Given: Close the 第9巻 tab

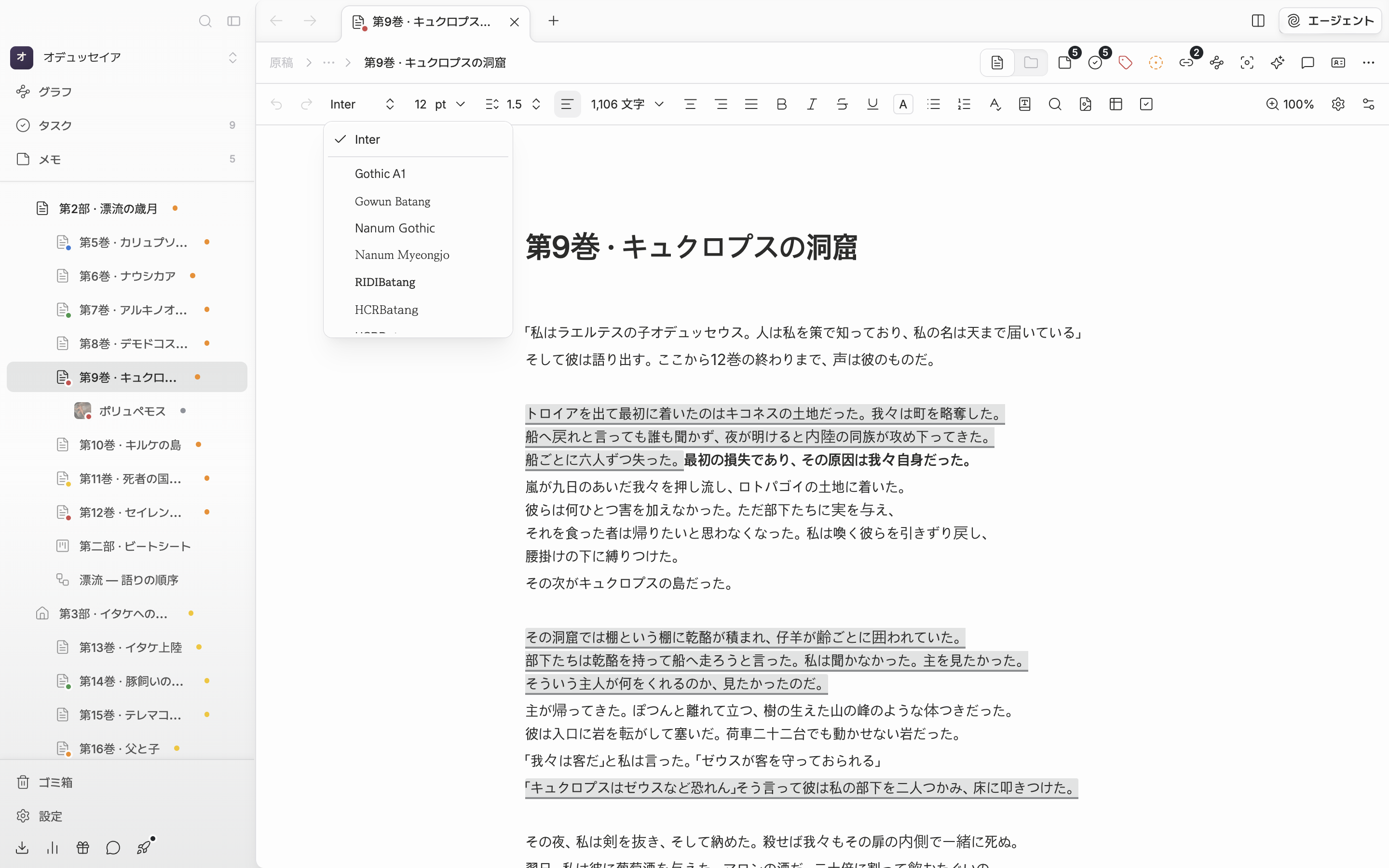Looking at the screenshot, I should coord(514,22).
